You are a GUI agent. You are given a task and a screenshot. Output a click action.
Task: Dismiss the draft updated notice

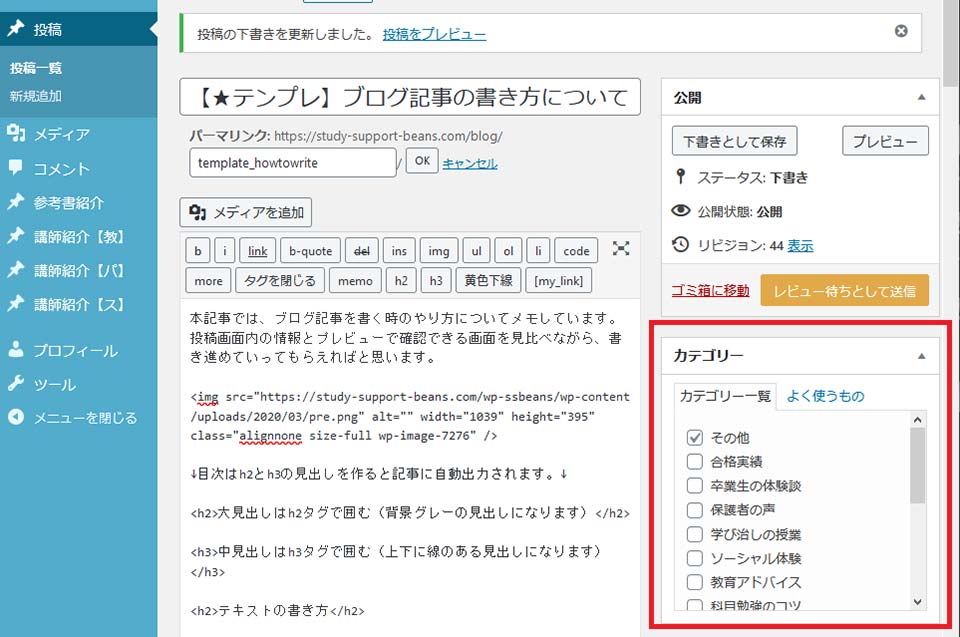(x=901, y=32)
